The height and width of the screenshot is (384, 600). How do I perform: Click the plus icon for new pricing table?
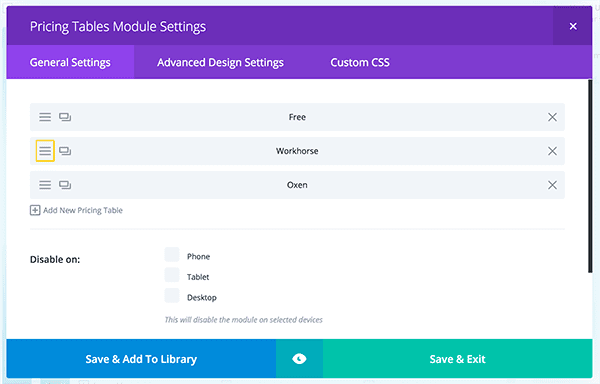tap(35, 210)
